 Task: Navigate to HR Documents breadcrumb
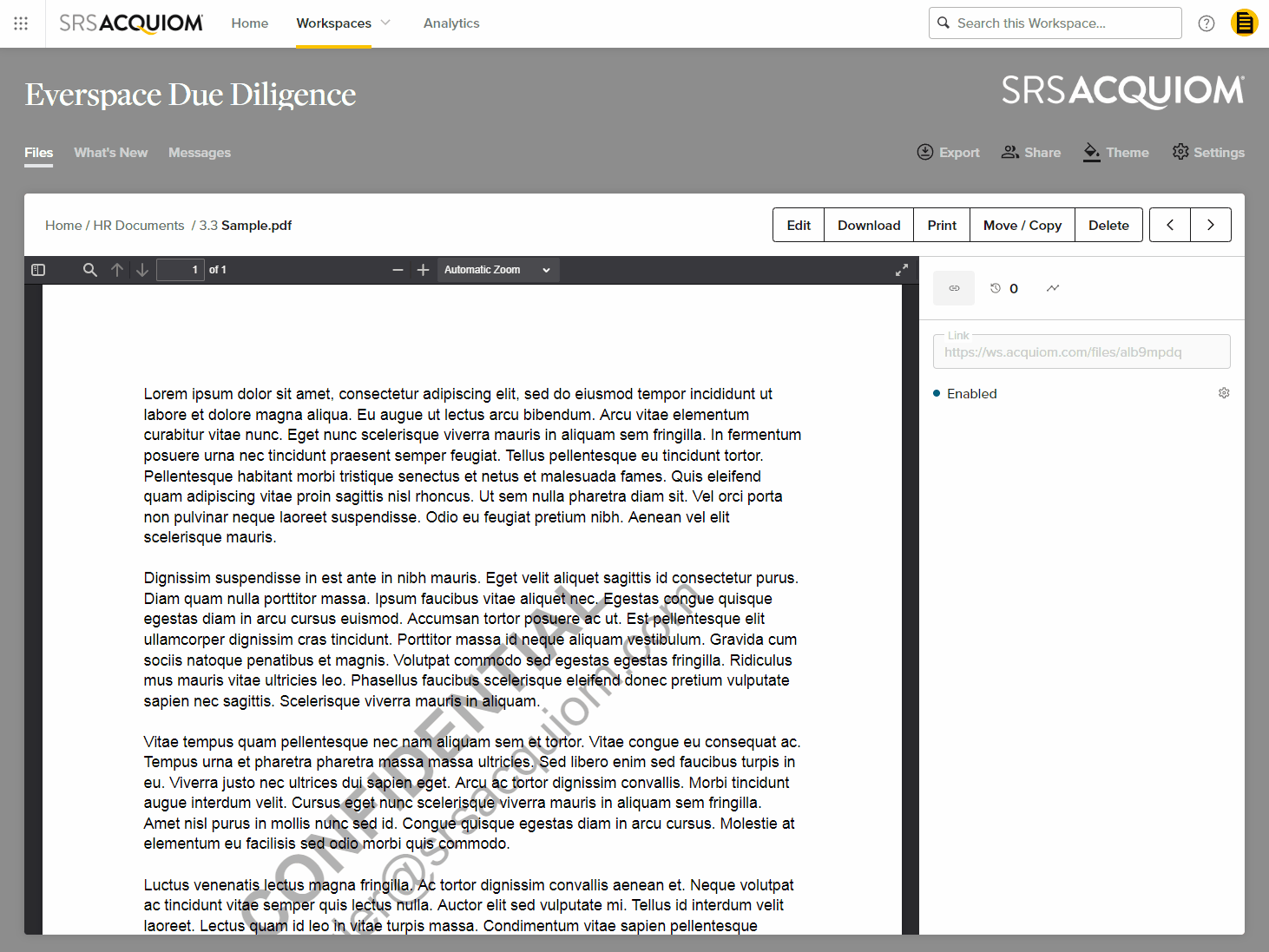point(138,225)
